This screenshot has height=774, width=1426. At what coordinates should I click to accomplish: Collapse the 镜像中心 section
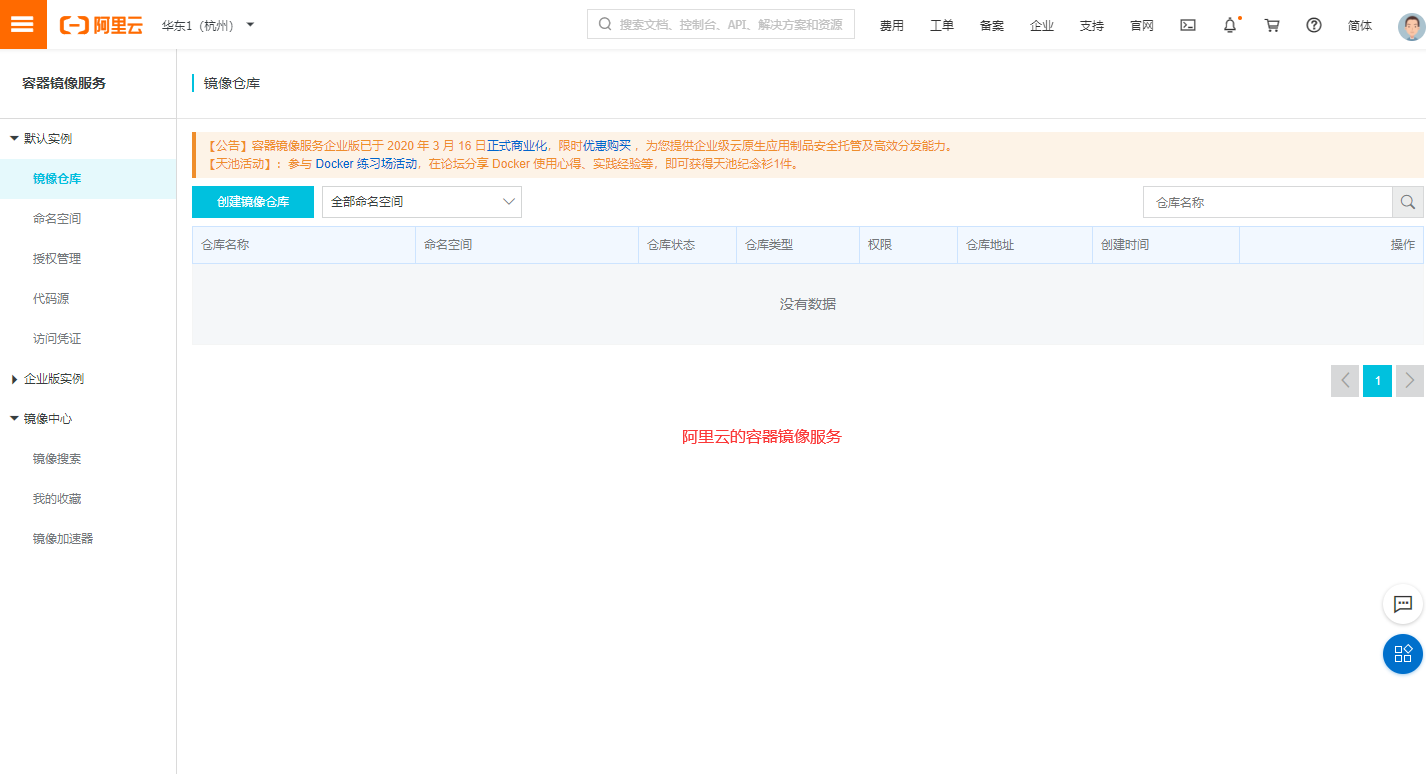(42, 419)
